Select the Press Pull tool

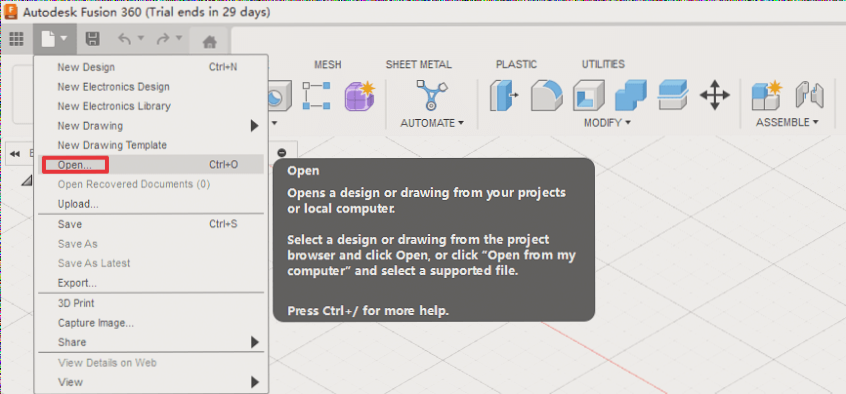[x=503, y=96]
